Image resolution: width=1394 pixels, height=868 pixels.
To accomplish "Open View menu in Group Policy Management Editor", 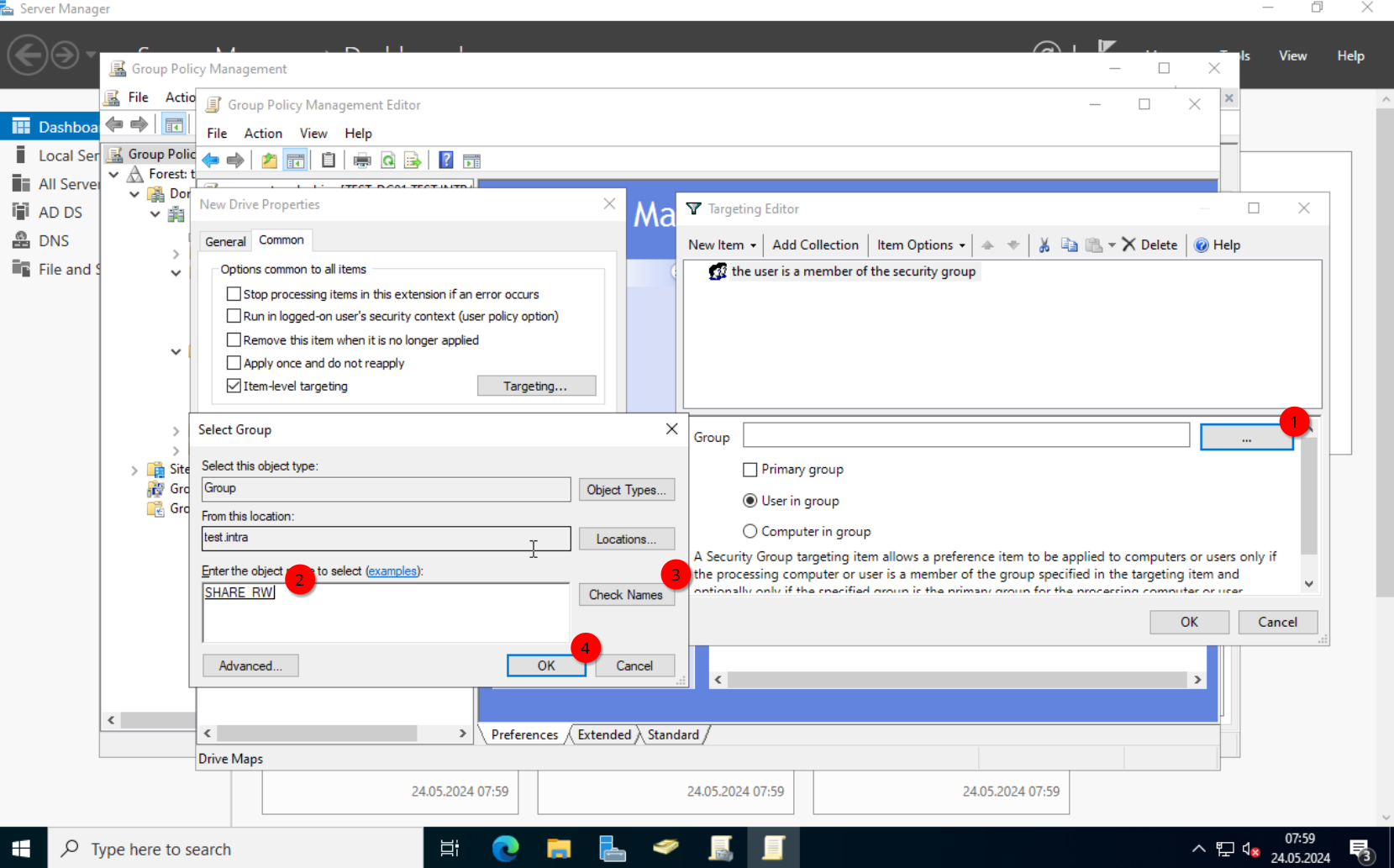I will click(313, 133).
